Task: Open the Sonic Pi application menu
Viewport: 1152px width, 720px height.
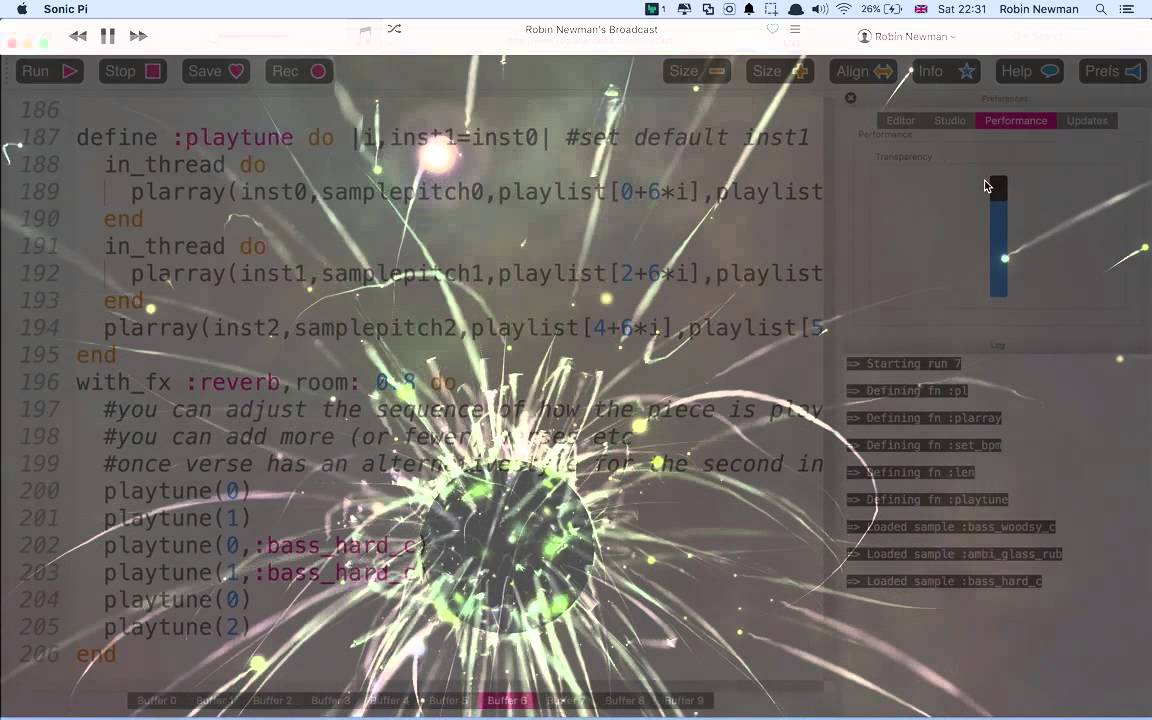Action: tap(65, 9)
